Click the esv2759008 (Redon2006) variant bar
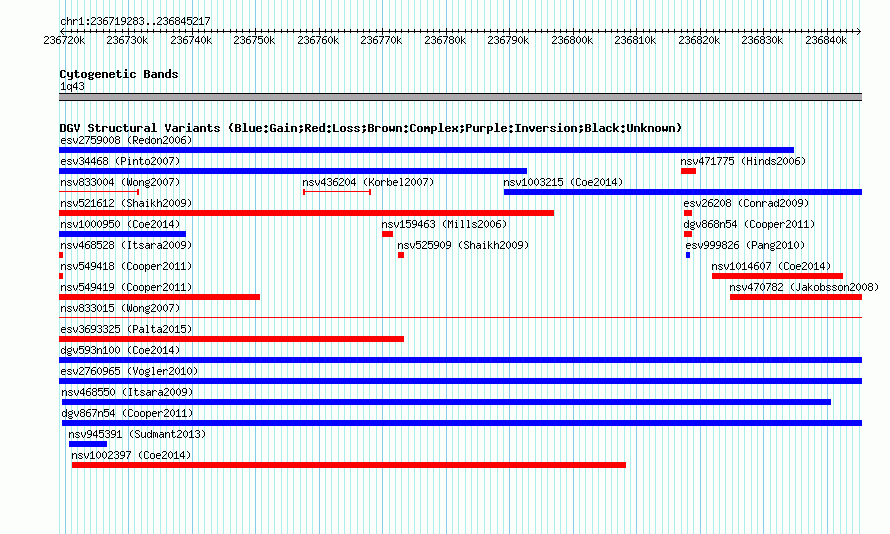 click(x=426, y=150)
